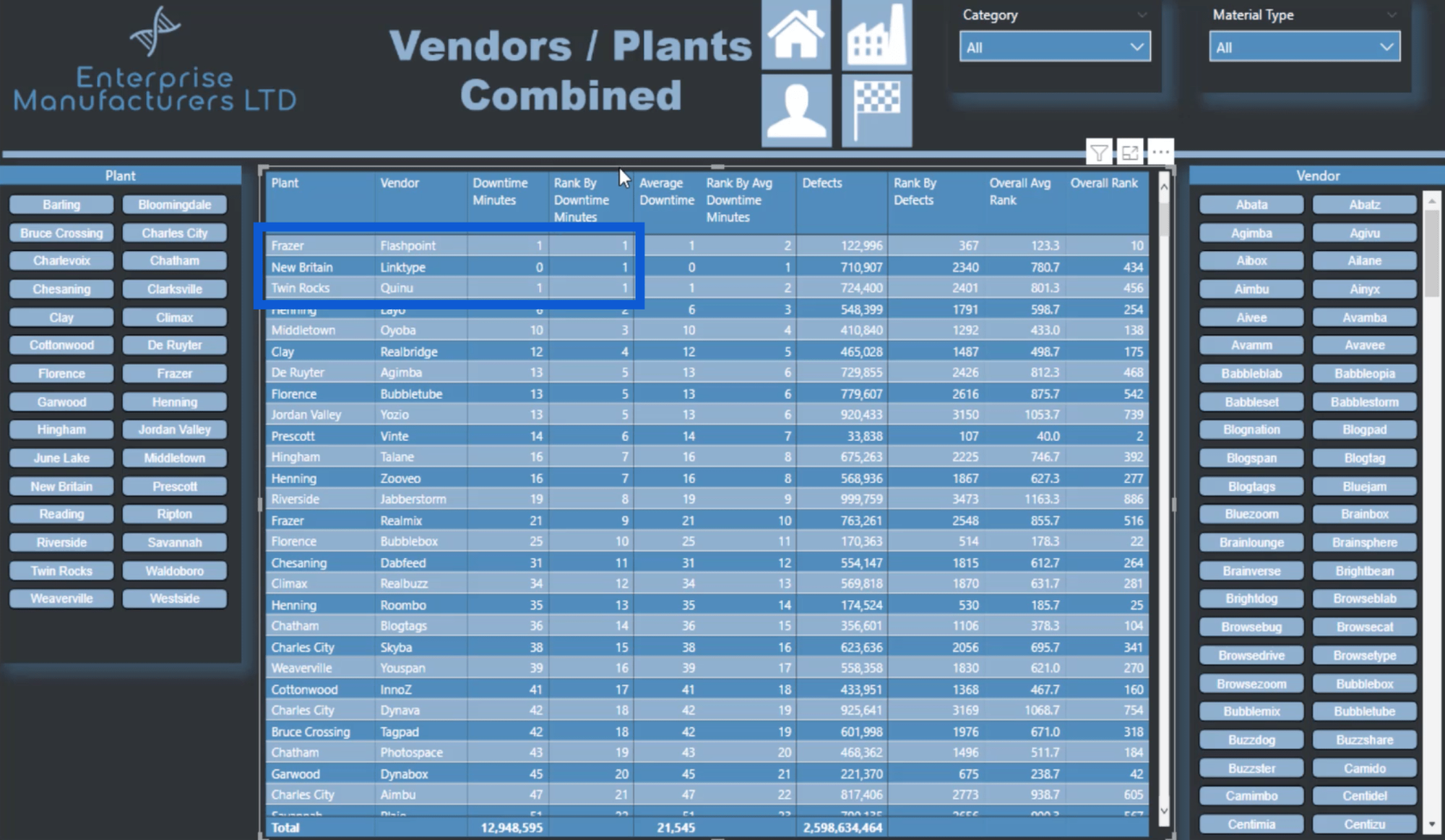Click the Vendor slicer scroll up arrow
This screenshot has width=1445, height=840.
tap(1431, 202)
